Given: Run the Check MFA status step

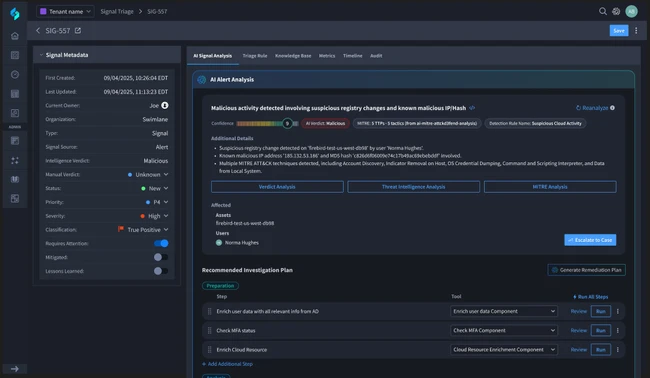Looking at the screenshot, I should [x=601, y=330].
